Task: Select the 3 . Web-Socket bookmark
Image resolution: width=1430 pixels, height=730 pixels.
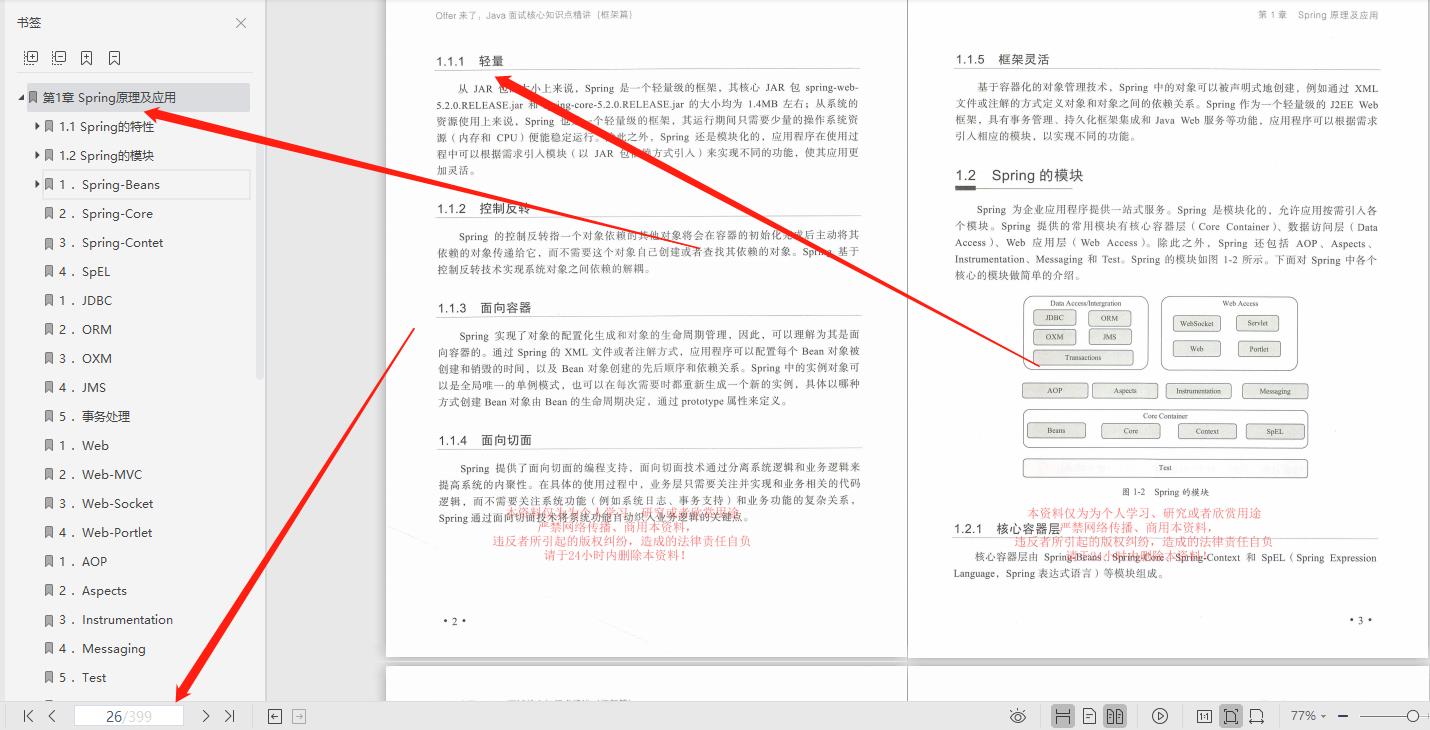Action: point(106,504)
